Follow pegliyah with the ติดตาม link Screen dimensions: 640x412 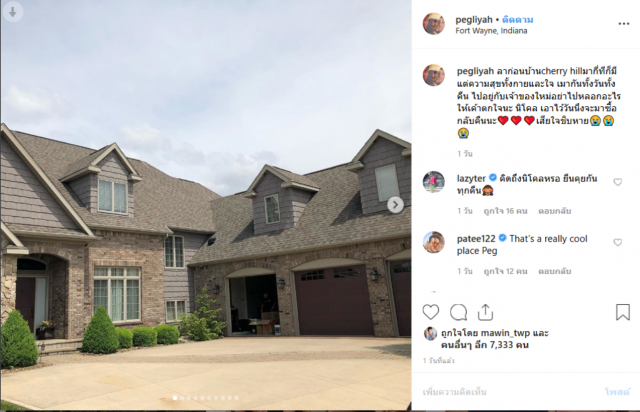pos(518,20)
